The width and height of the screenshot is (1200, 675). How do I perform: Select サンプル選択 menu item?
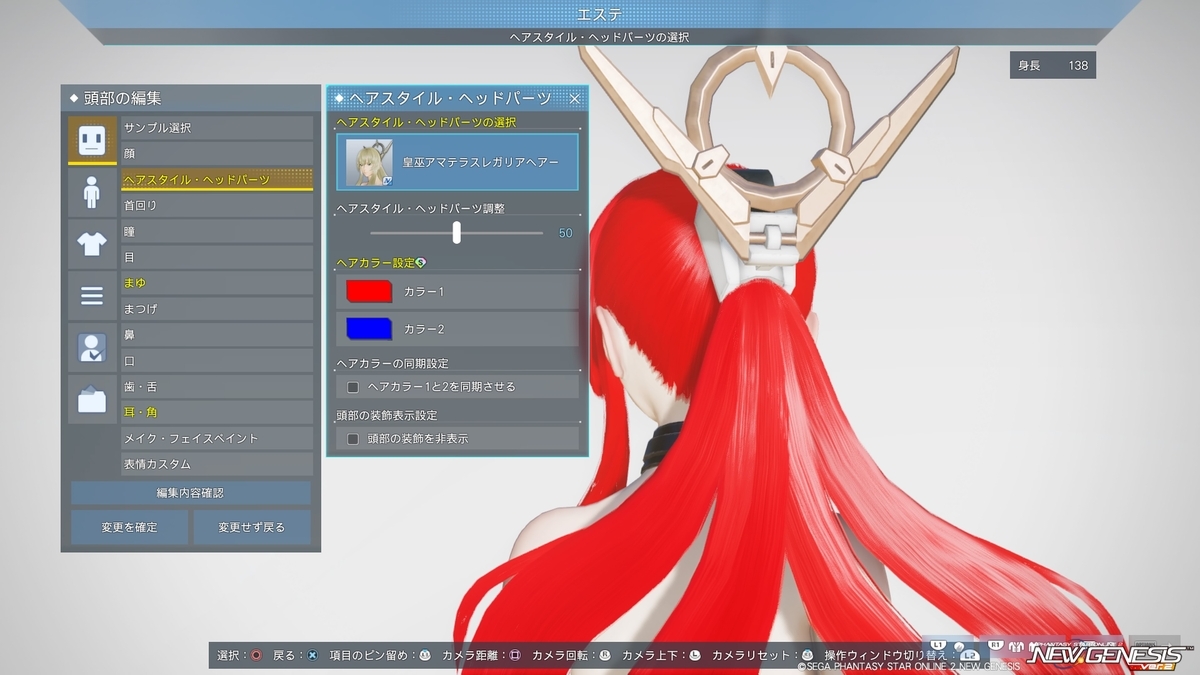(x=217, y=128)
